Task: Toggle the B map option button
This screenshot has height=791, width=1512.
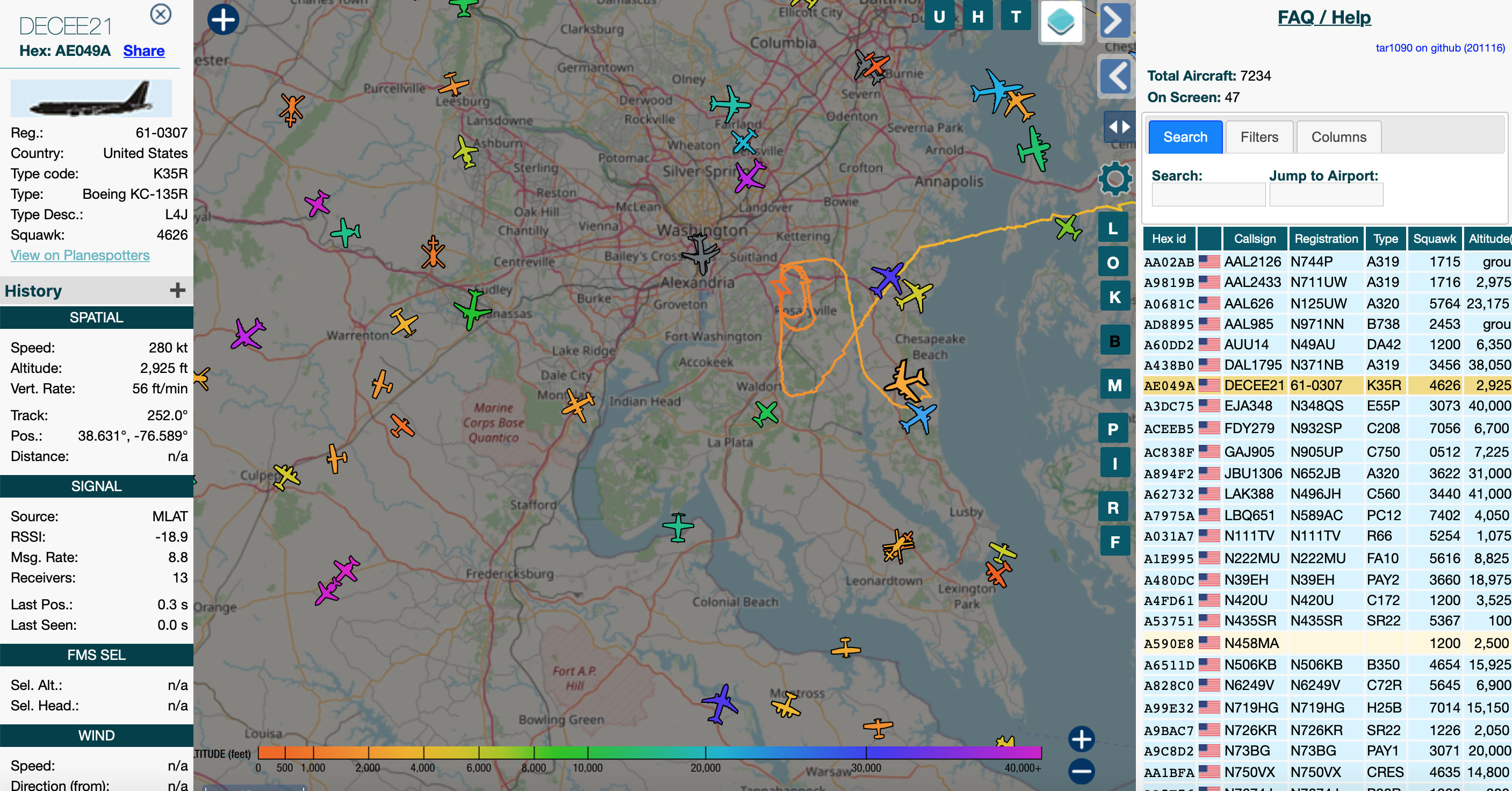Action: click(1114, 341)
